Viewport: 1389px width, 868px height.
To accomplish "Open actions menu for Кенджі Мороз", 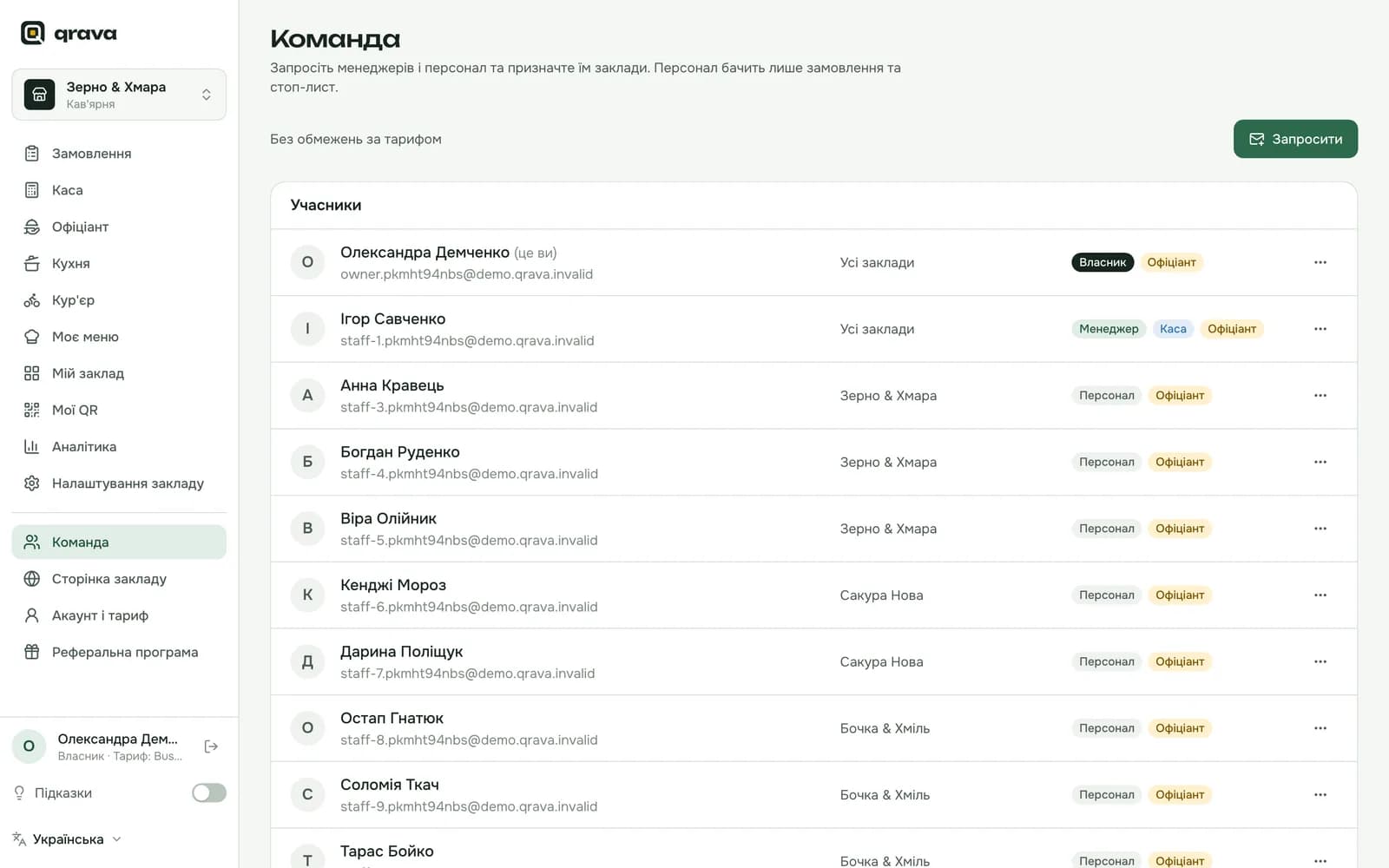I will (1320, 595).
